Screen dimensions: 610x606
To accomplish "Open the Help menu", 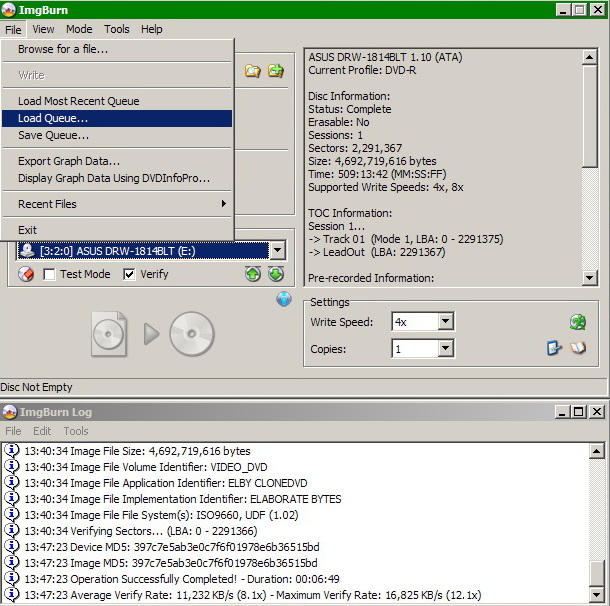I will pos(152,29).
